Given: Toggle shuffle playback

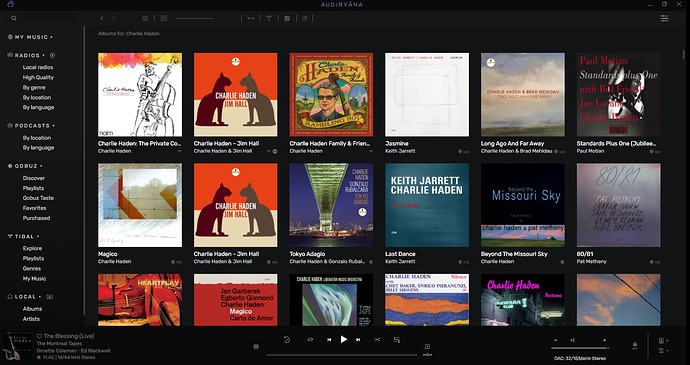Looking at the screenshot, I should (377, 339).
